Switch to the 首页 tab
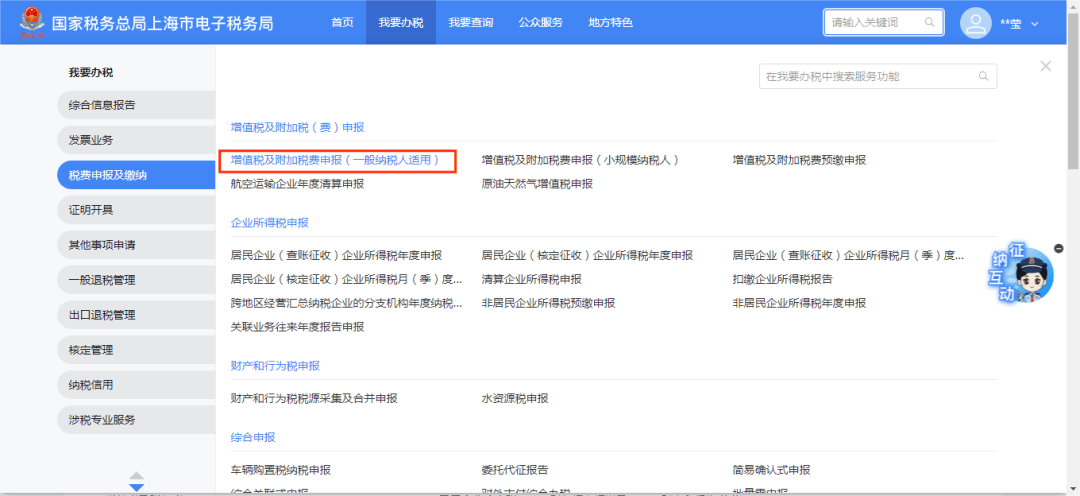Viewport: 1080px width, 496px height. pyautogui.click(x=342, y=22)
